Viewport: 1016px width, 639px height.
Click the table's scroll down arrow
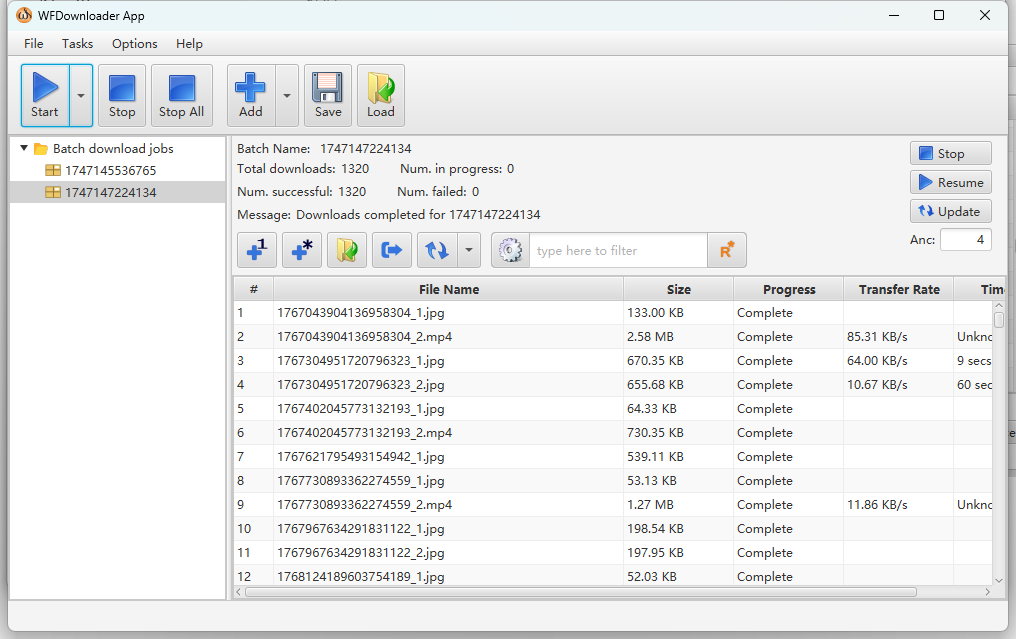pos(999,580)
